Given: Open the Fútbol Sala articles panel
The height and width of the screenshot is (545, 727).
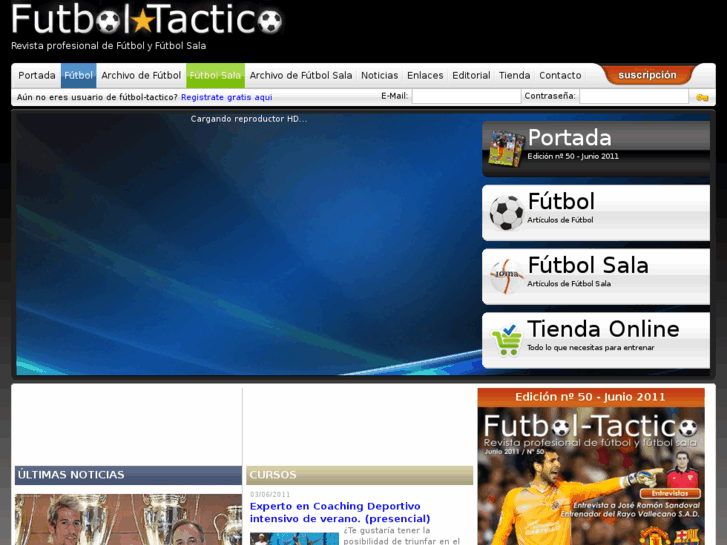Looking at the screenshot, I should coord(596,276).
